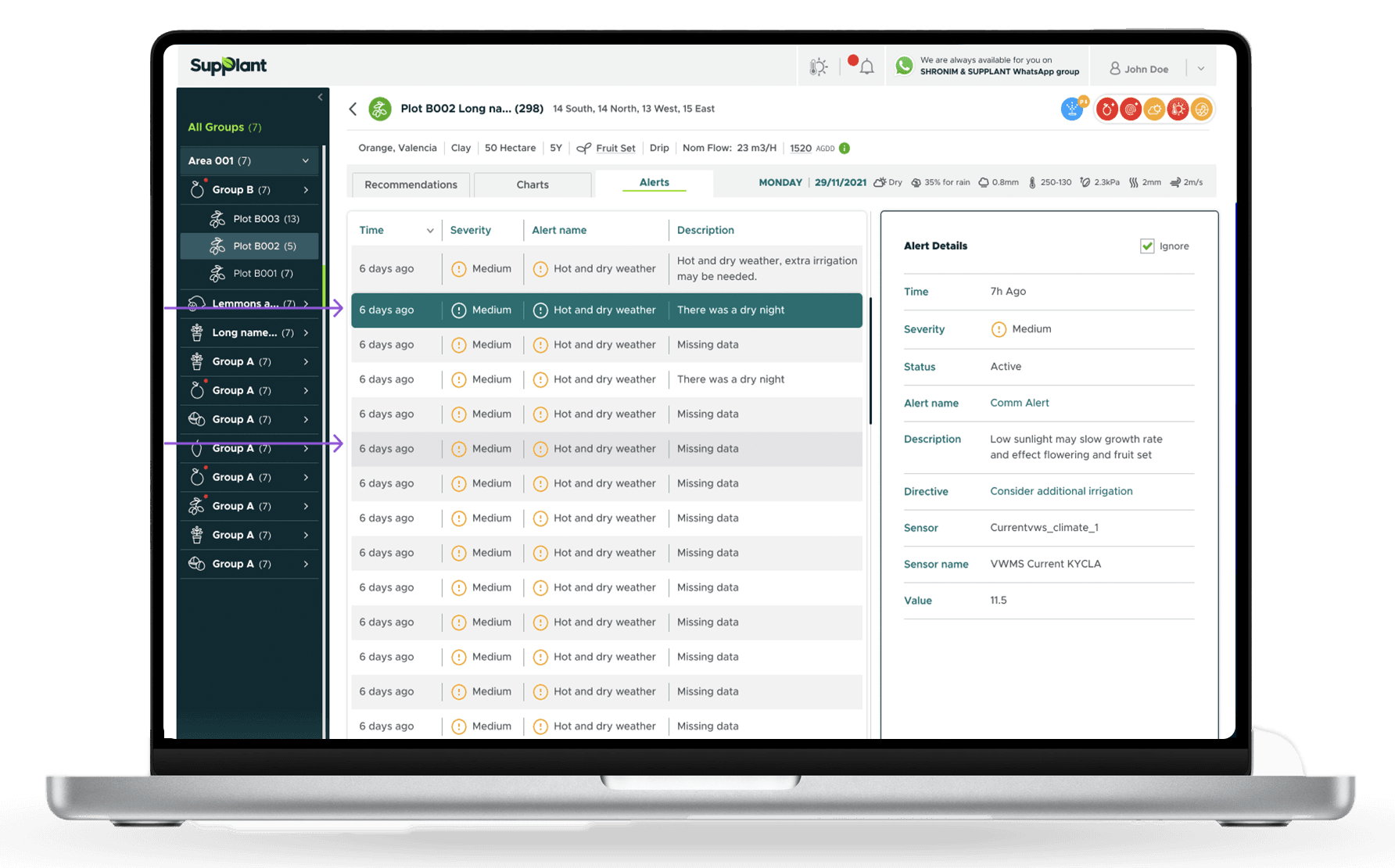Click the WhatsApp icon
The width and height of the screenshot is (1395, 868).
click(x=904, y=66)
